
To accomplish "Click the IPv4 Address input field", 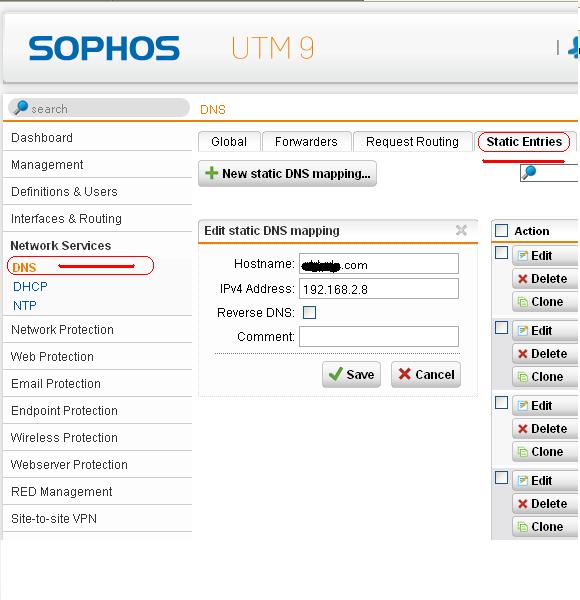I will tap(379, 289).
